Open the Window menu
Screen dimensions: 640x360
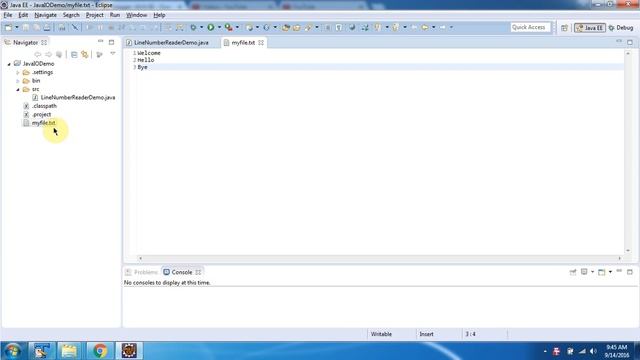tap(136, 15)
